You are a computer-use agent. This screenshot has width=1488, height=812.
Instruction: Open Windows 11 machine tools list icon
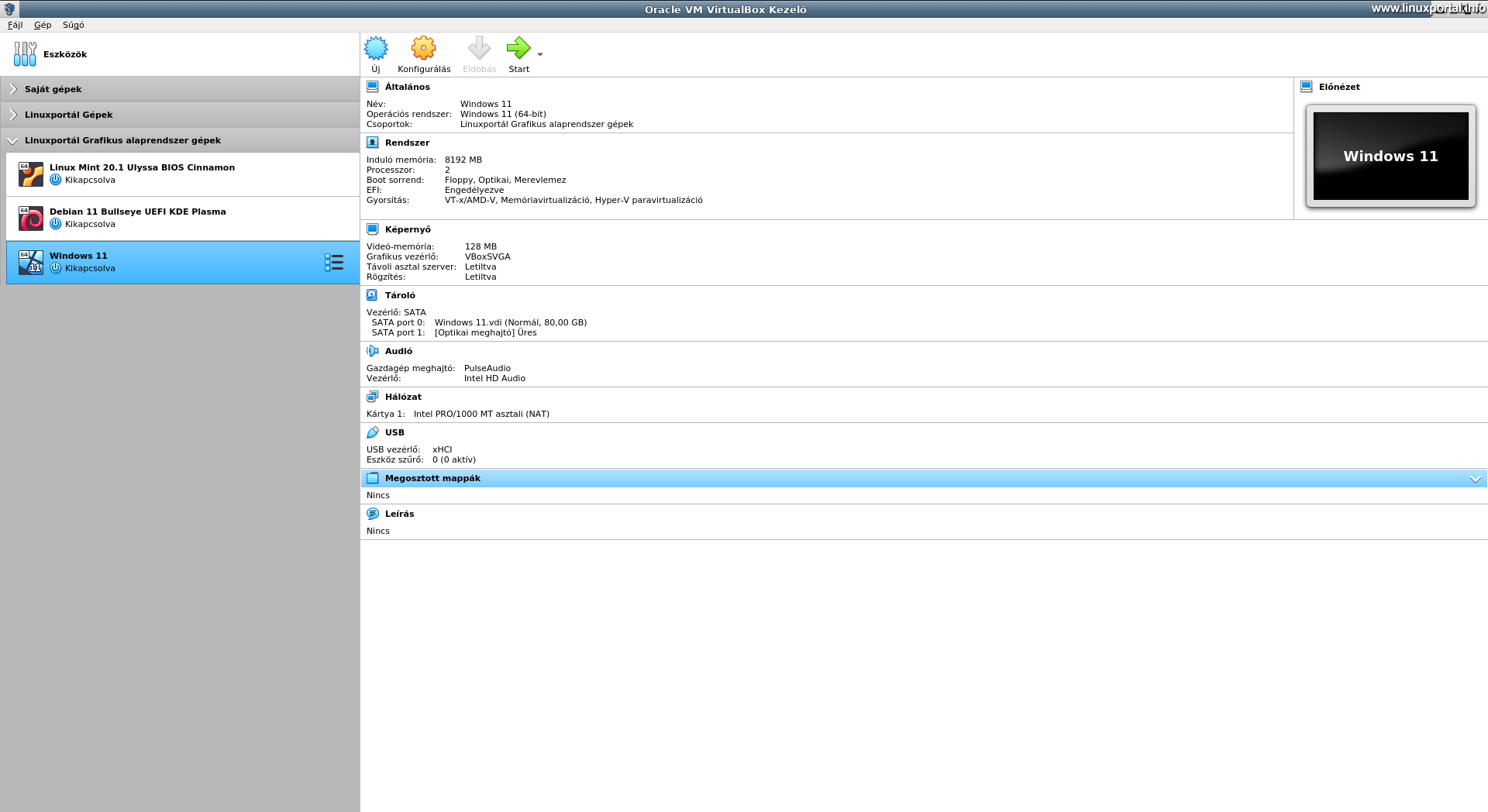click(x=334, y=263)
